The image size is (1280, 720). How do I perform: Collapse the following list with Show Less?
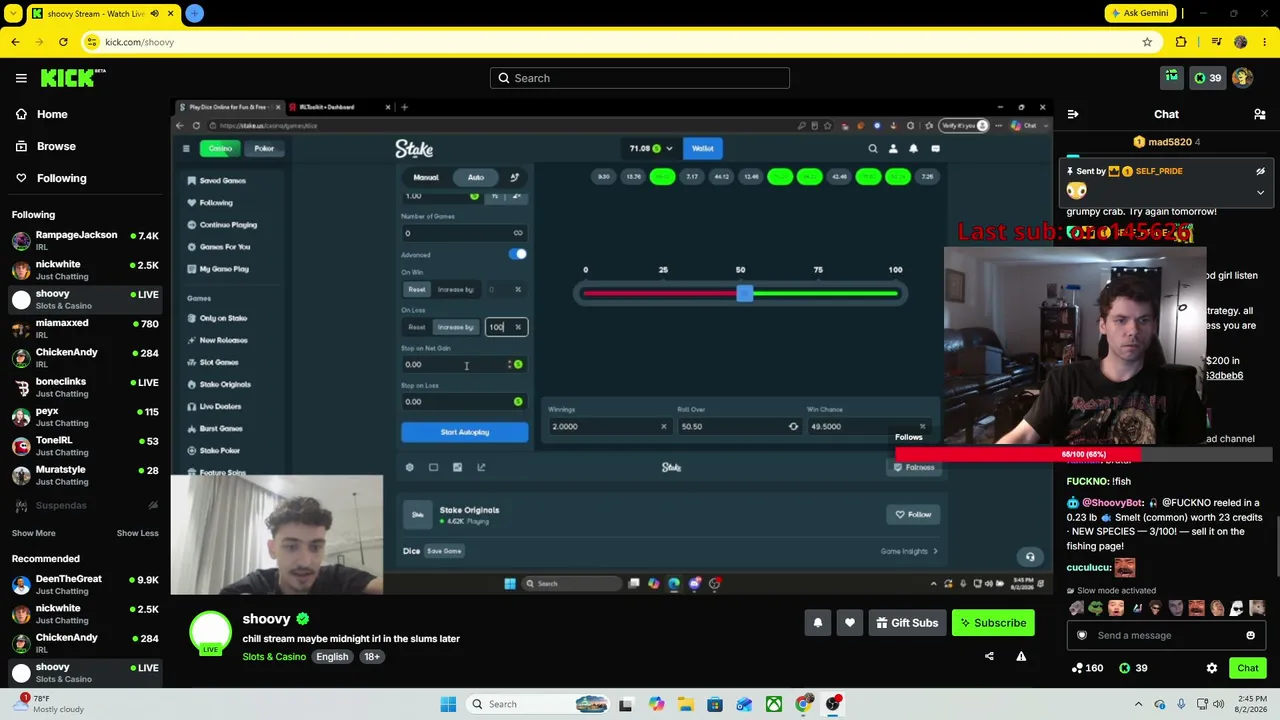click(x=137, y=533)
